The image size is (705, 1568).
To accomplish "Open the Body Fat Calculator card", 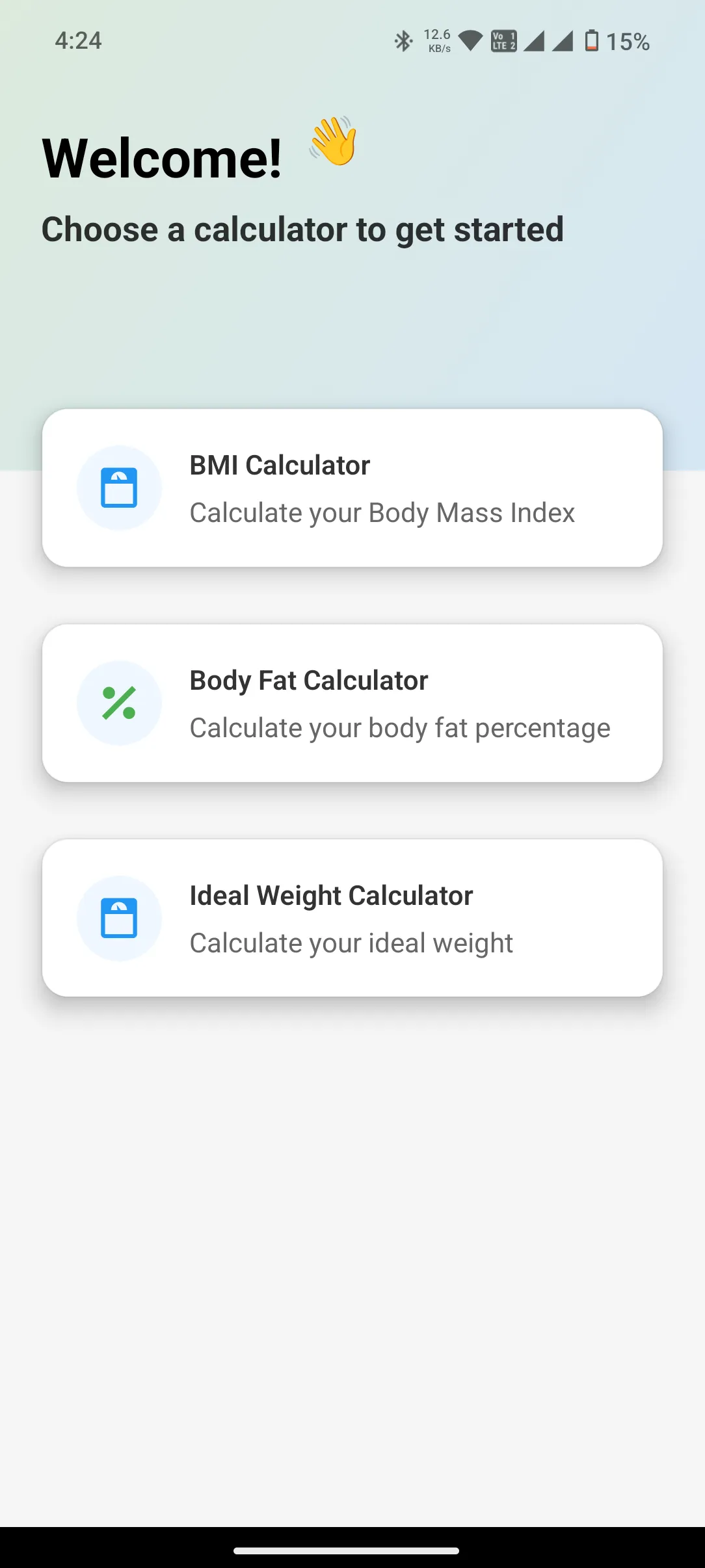I will (x=352, y=703).
